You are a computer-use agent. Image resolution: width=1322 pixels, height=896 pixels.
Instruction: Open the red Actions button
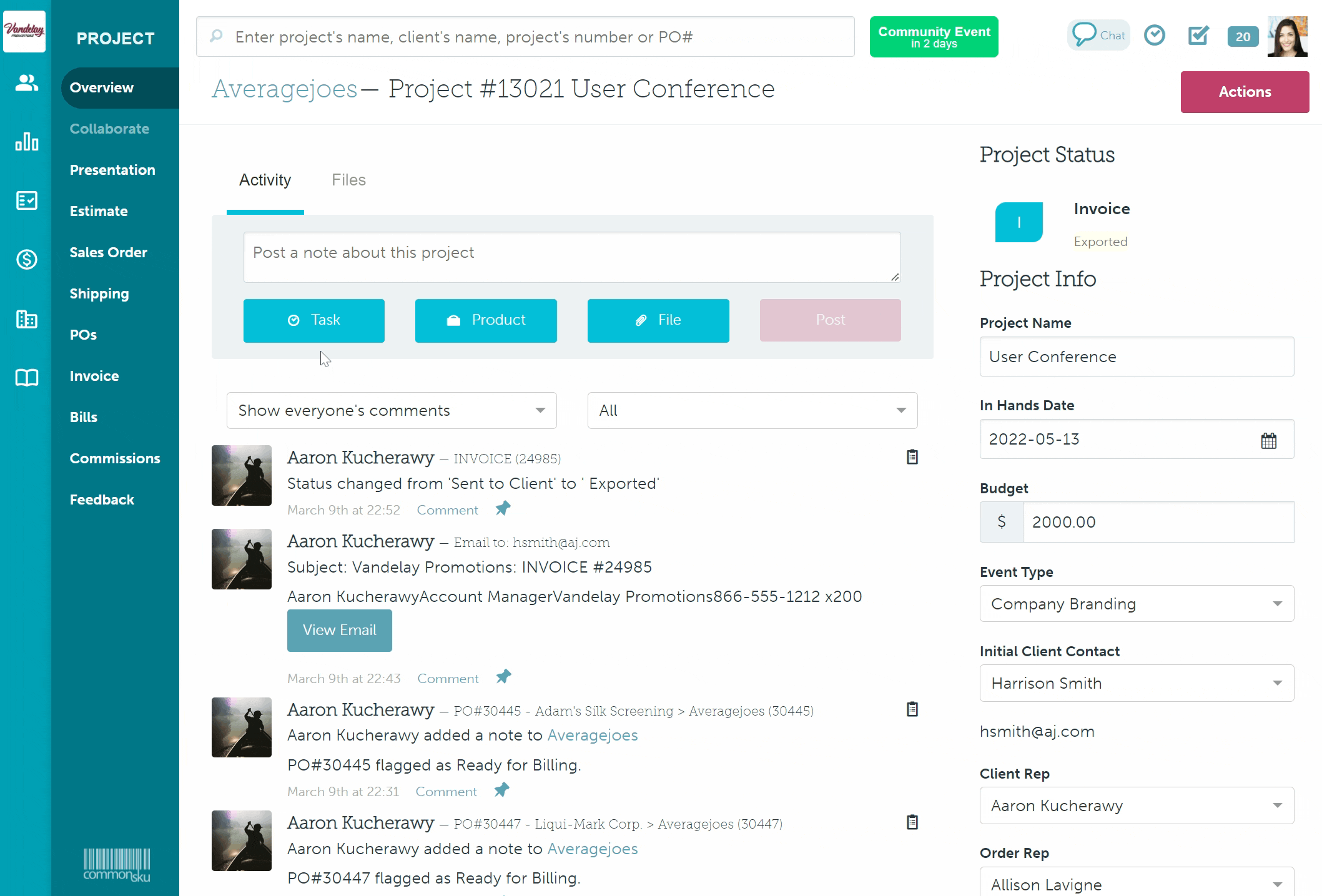1244,92
